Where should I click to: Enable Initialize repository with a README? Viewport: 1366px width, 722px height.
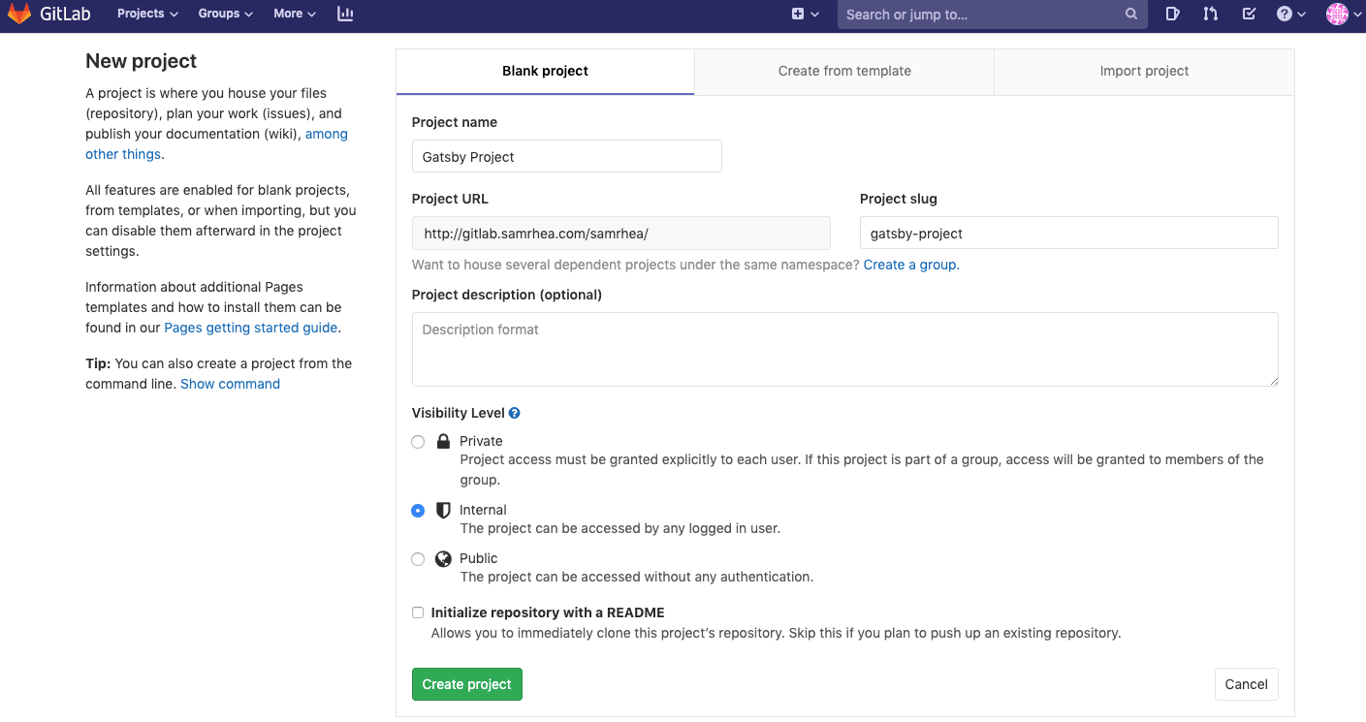point(418,613)
